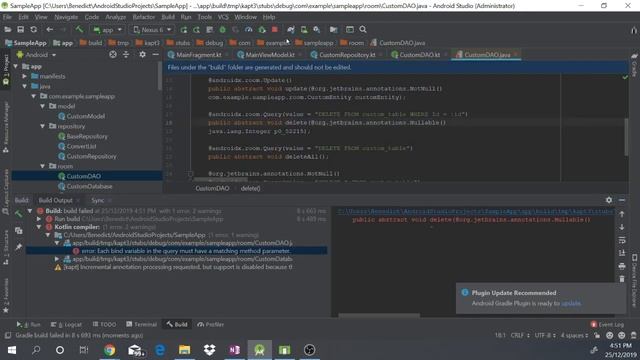Screen dimensions: 640x360
Task: Collapse the Kotlin compiler node
Action: click(39, 227)
